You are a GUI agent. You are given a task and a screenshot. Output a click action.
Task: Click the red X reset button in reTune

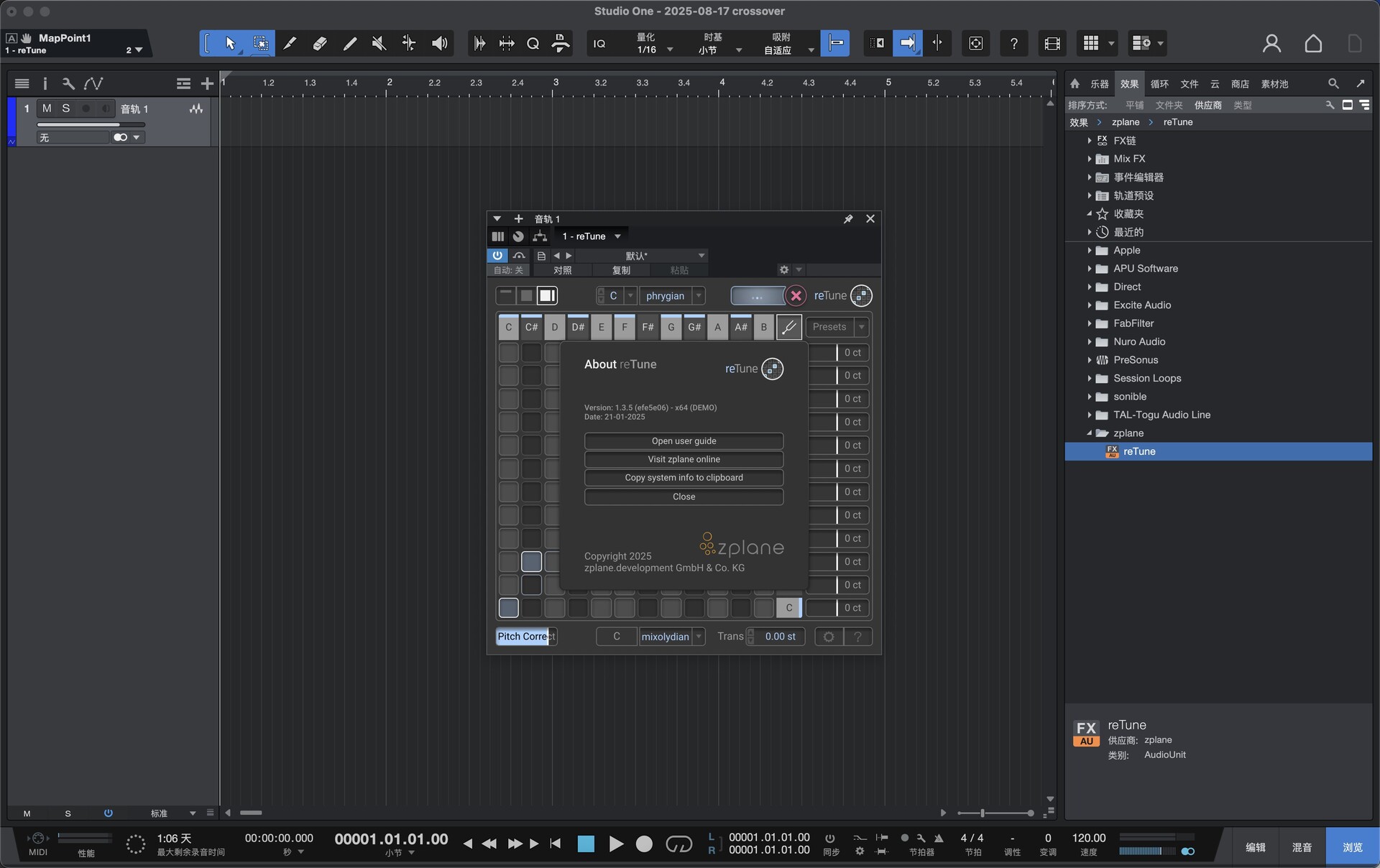pyautogui.click(x=796, y=296)
